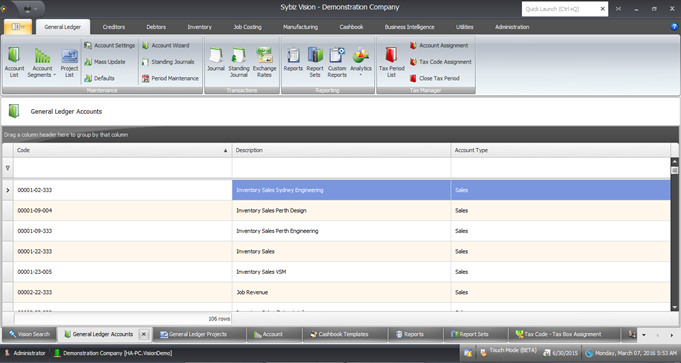Click the Description filter row cell
Image resolution: width=681 pixels, height=363 pixels.
pos(341,168)
